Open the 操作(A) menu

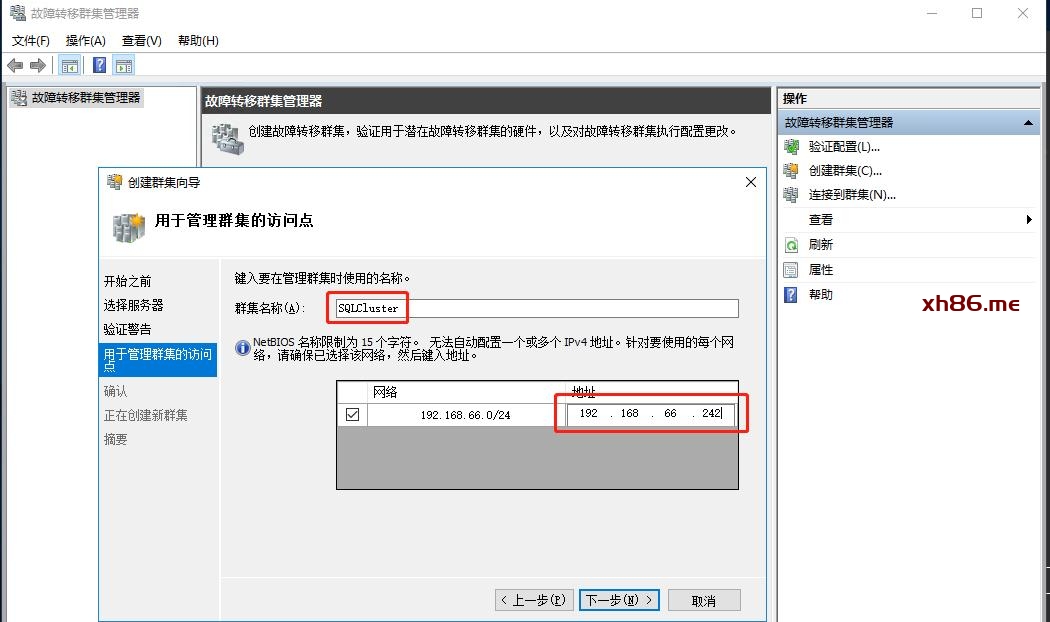coord(85,41)
